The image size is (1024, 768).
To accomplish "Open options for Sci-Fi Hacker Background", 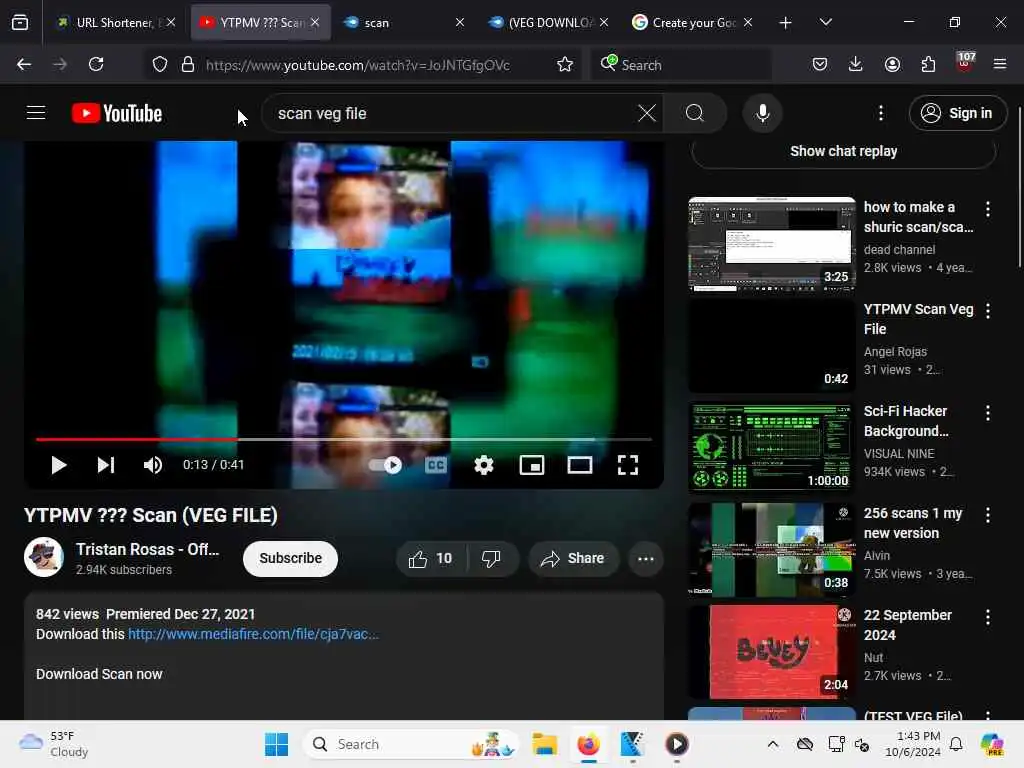I will point(987,413).
